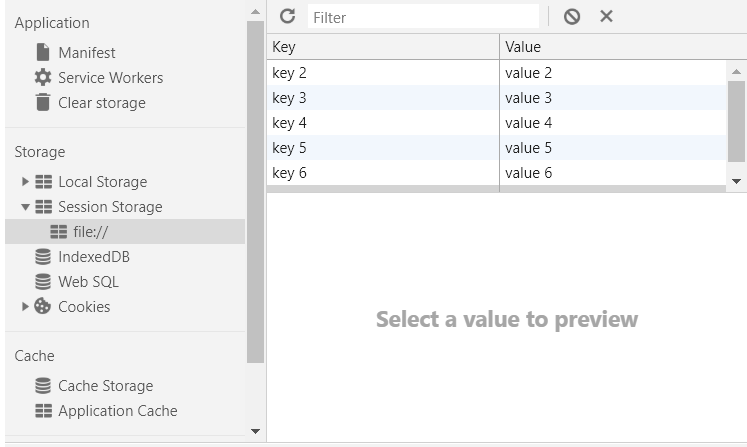Select the IndexedDB database icon
The image size is (747, 447).
pyautogui.click(x=43, y=256)
